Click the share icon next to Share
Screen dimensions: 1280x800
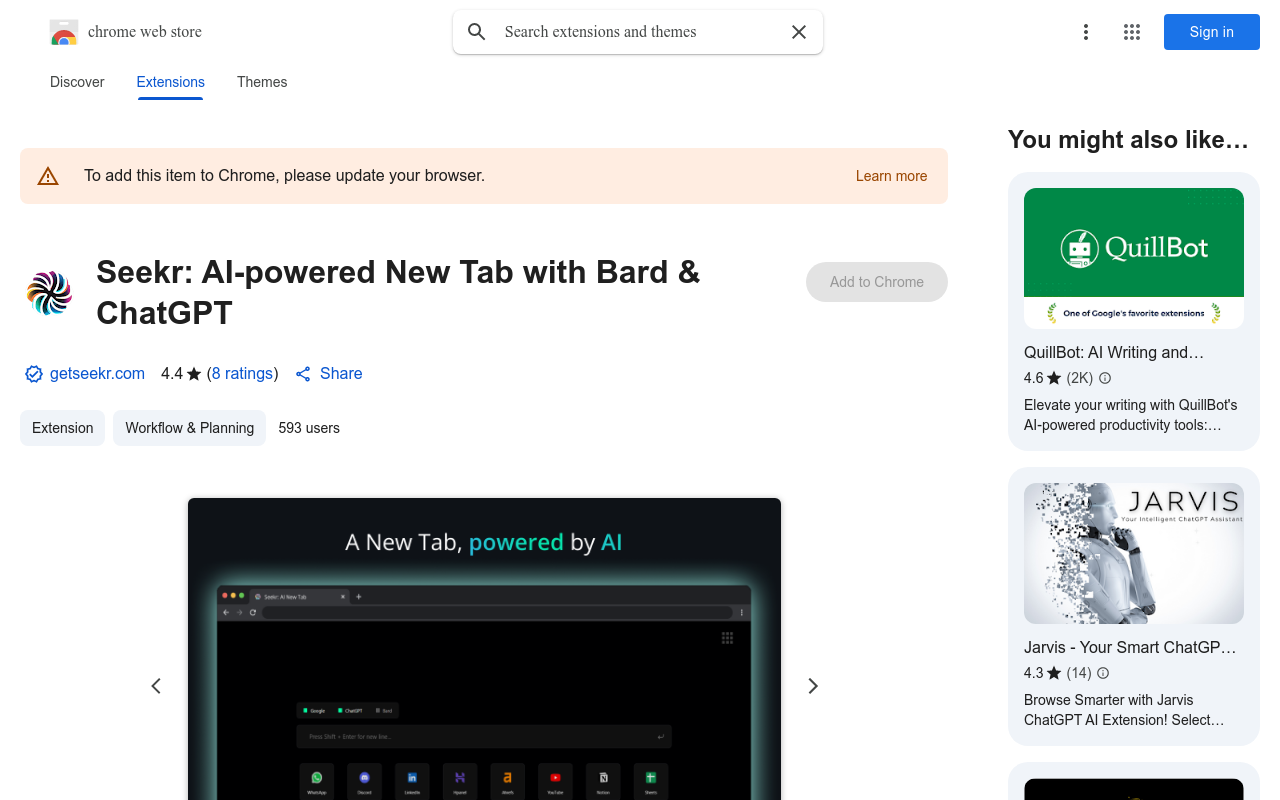(x=303, y=374)
